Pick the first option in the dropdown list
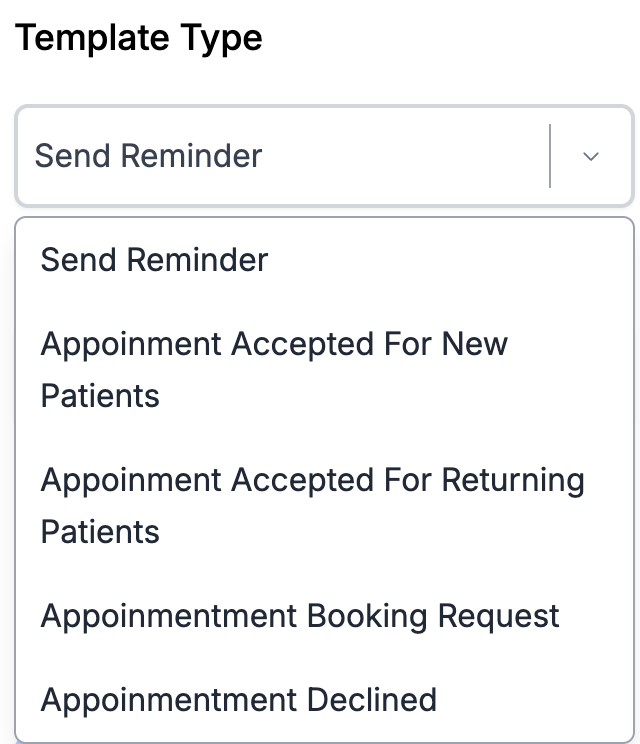 [x=155, y=260]
